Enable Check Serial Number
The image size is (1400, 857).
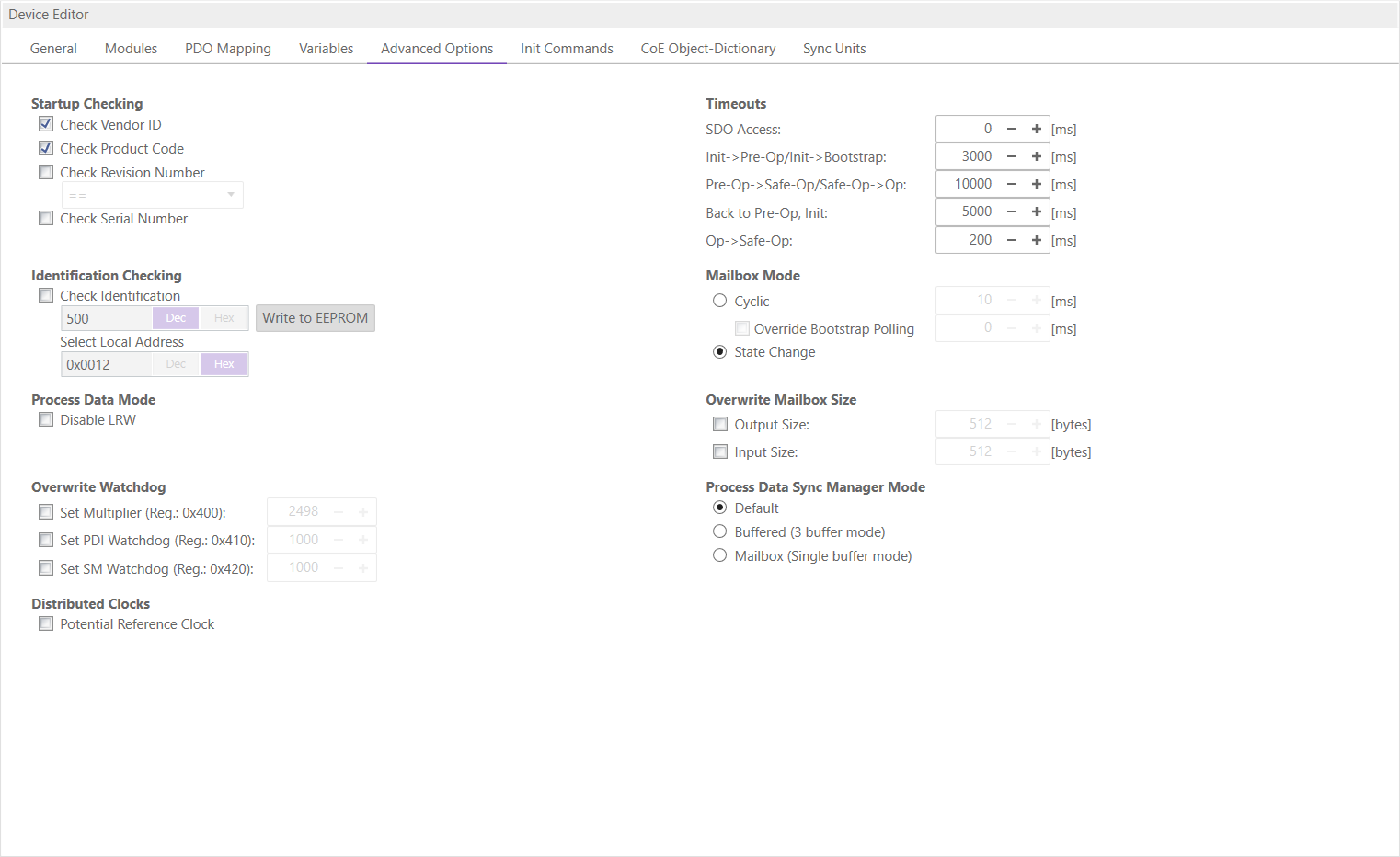(46, 218)
